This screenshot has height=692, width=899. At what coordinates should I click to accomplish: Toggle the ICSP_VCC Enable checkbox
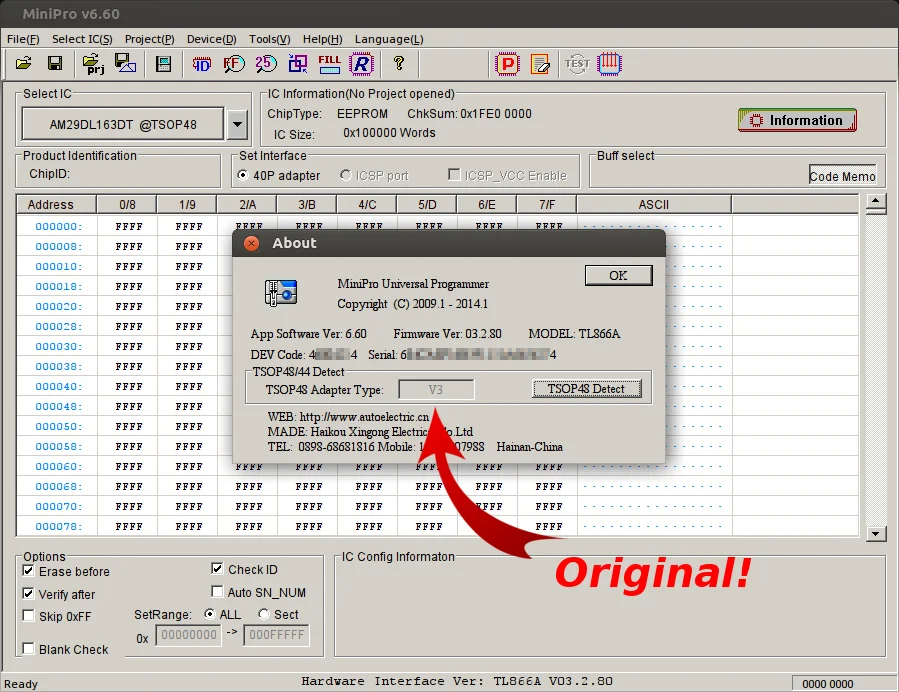[x=454, y=174]
